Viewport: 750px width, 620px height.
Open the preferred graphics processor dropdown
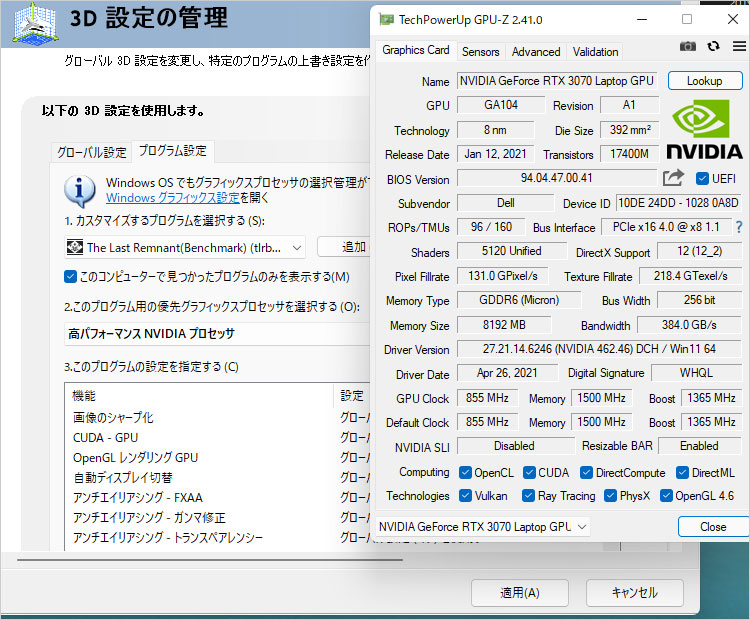[217, 333]
